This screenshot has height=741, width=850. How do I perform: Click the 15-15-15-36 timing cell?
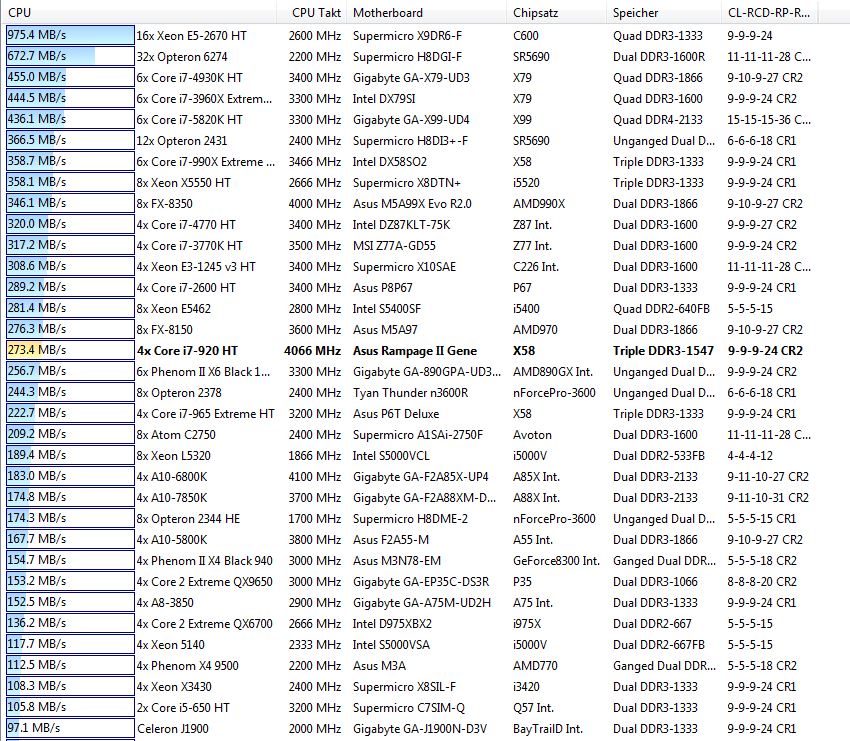(769, 120)
